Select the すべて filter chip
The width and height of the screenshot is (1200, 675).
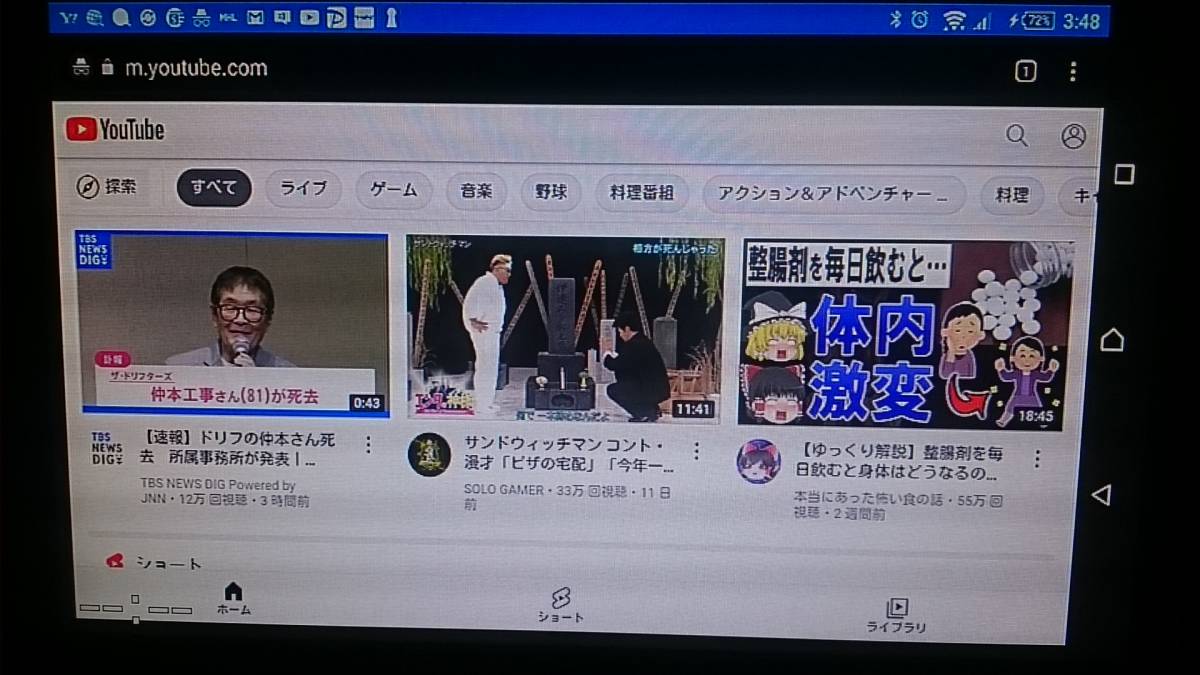tap(214, 188)
